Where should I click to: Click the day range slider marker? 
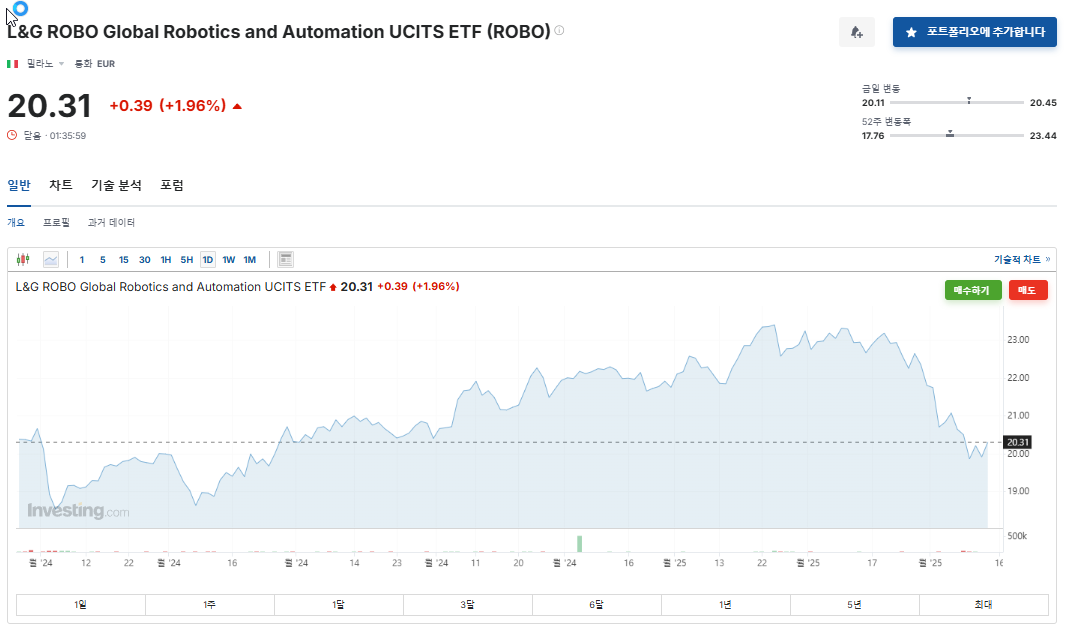pyautogui.click(x=968, y=101)
